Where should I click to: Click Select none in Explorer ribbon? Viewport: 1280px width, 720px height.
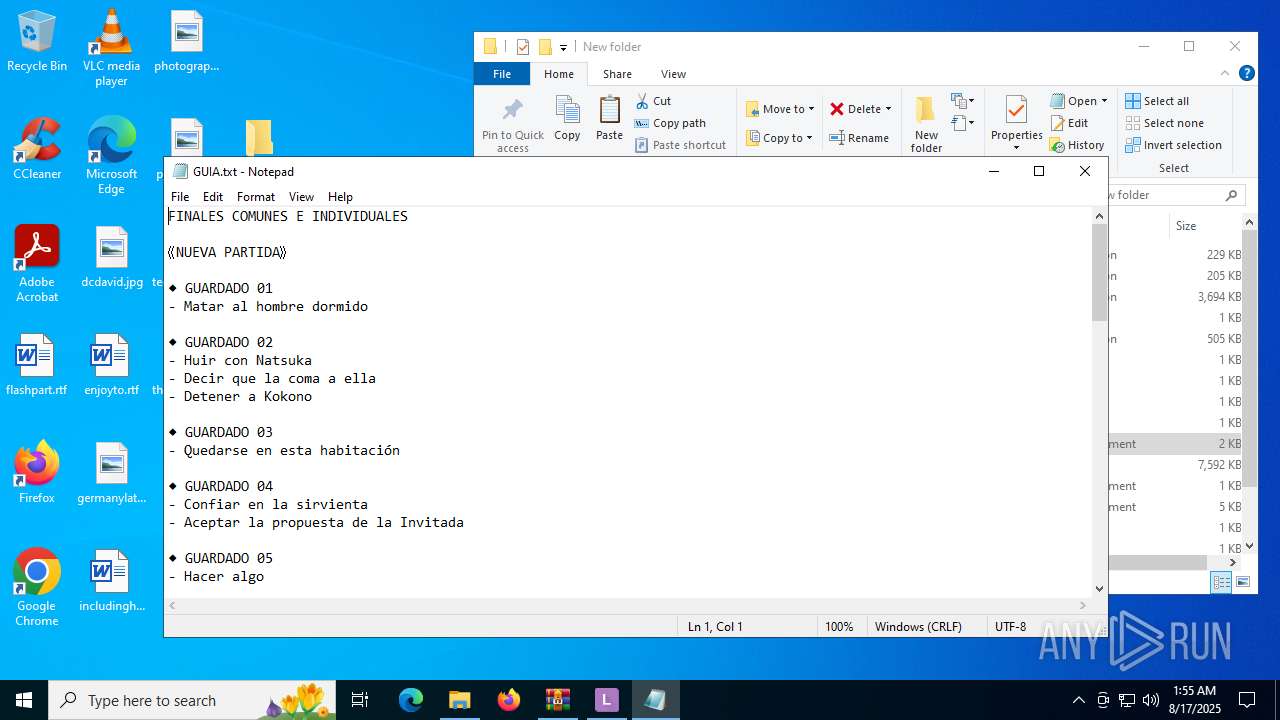[x=1164, y=123]
